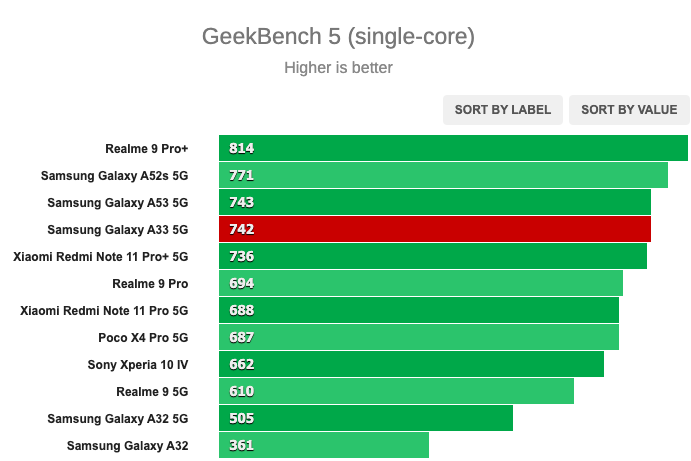Click the Higher is better subtitle
Image resolution: width=691 pixels, height=461 pixels.
(338, 68)
